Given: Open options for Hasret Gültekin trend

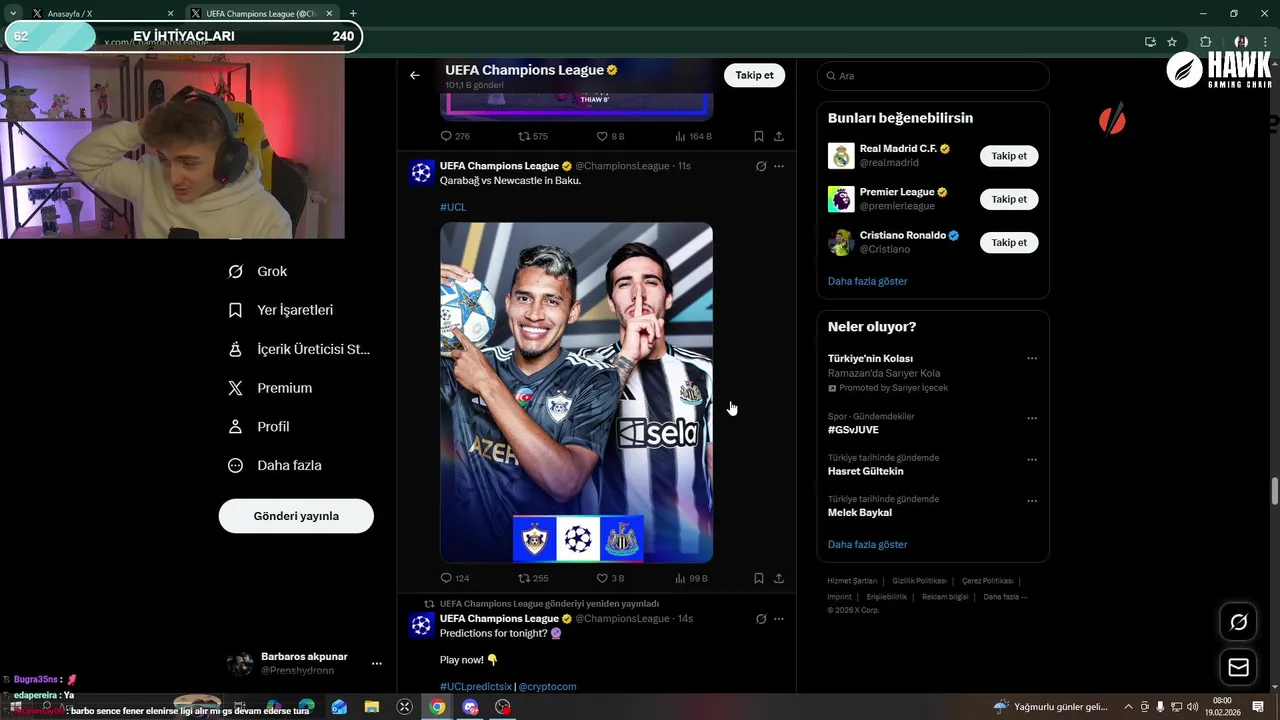Looking at the screenshot, I should [1032, 460].
